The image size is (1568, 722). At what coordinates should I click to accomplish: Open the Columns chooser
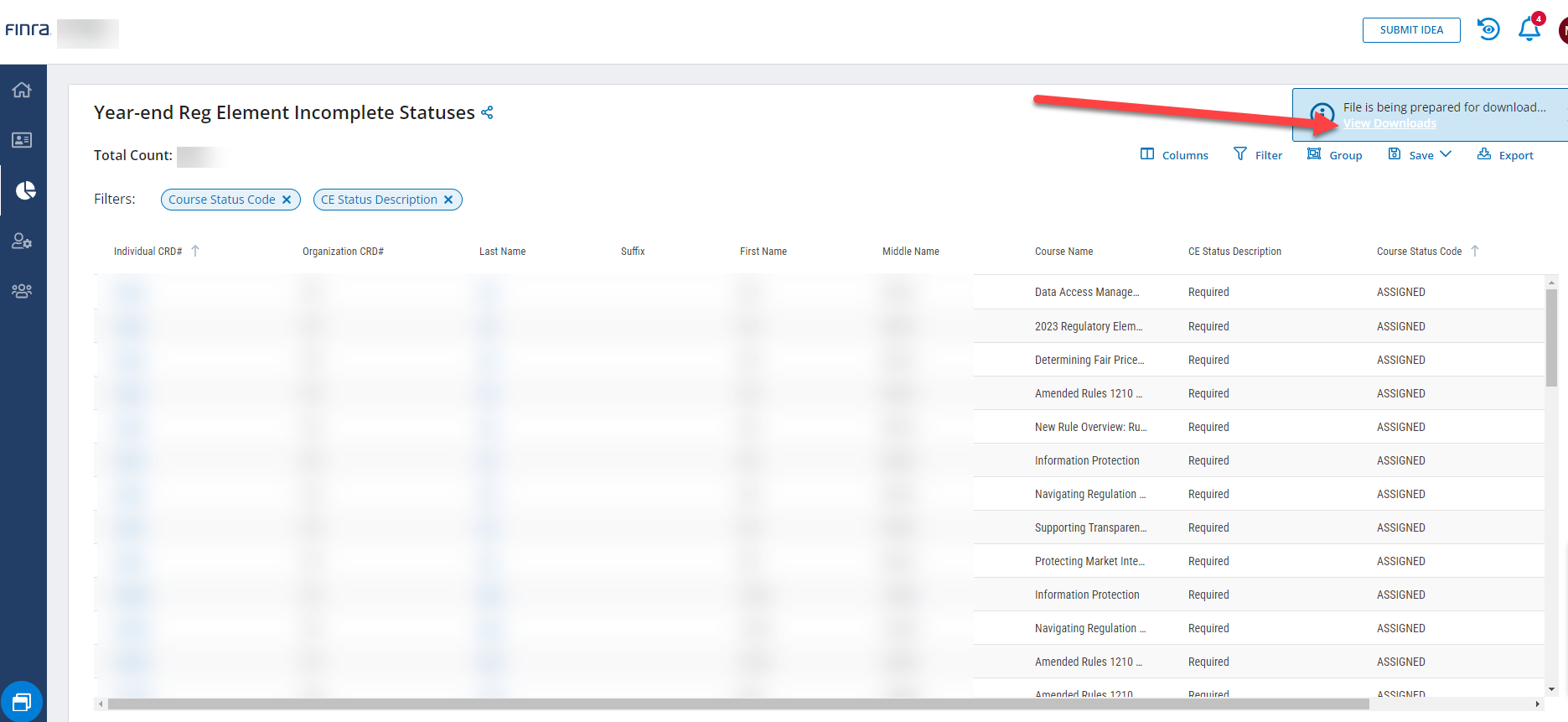pyautogui.click(x=1174, y=155)
